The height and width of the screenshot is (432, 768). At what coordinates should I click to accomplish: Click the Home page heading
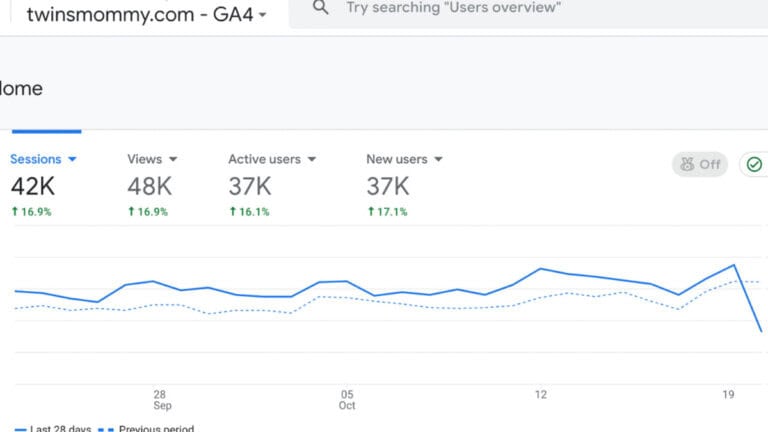[x=21, y=88]
